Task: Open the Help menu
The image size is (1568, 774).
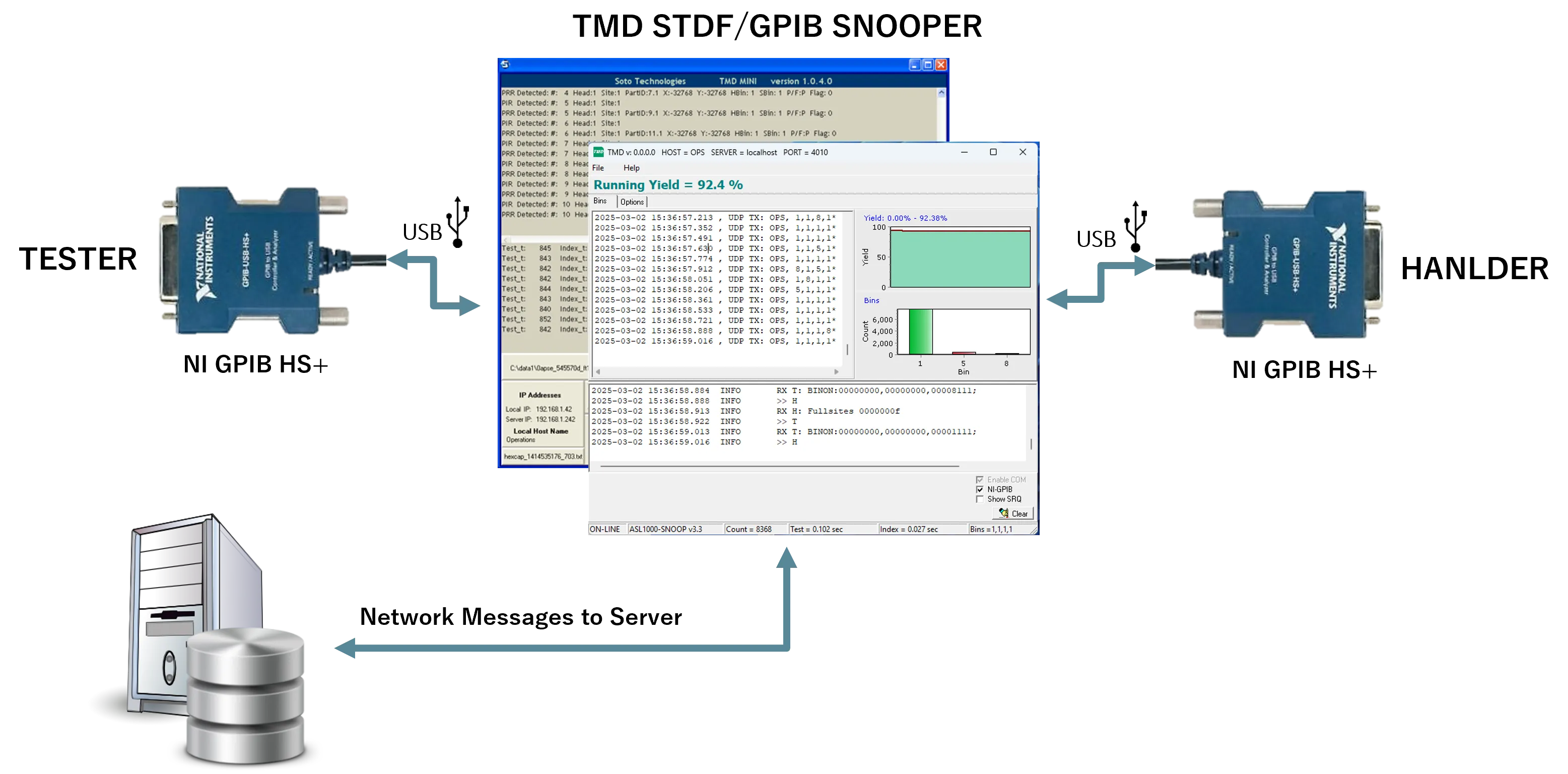Action: [x=631, y=168]
